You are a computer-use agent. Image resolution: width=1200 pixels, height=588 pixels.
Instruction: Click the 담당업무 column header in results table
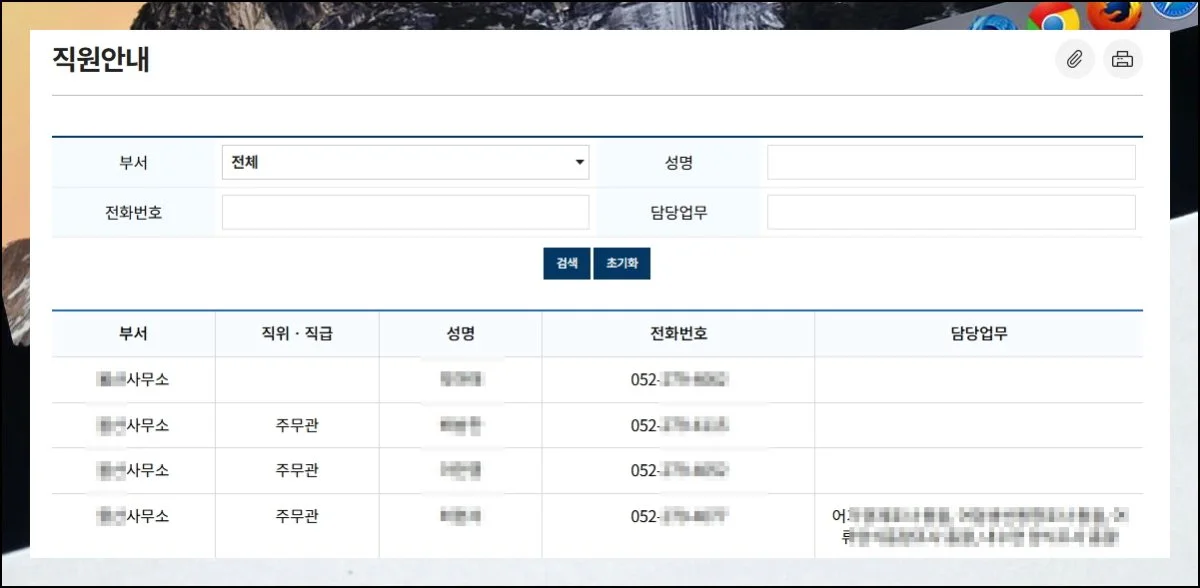[x=978, y=334]
